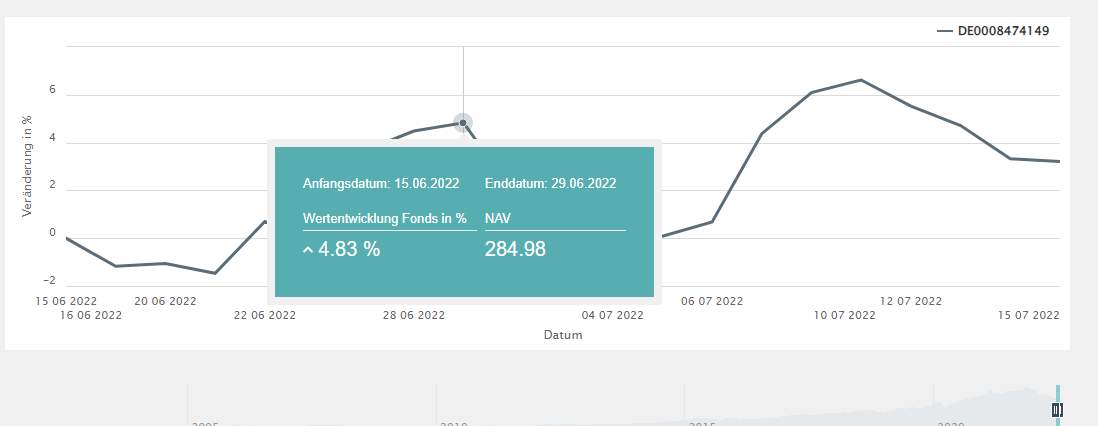Grab the navigator range handle
Screen dimensions: 1098x426
pos(1057,410)
